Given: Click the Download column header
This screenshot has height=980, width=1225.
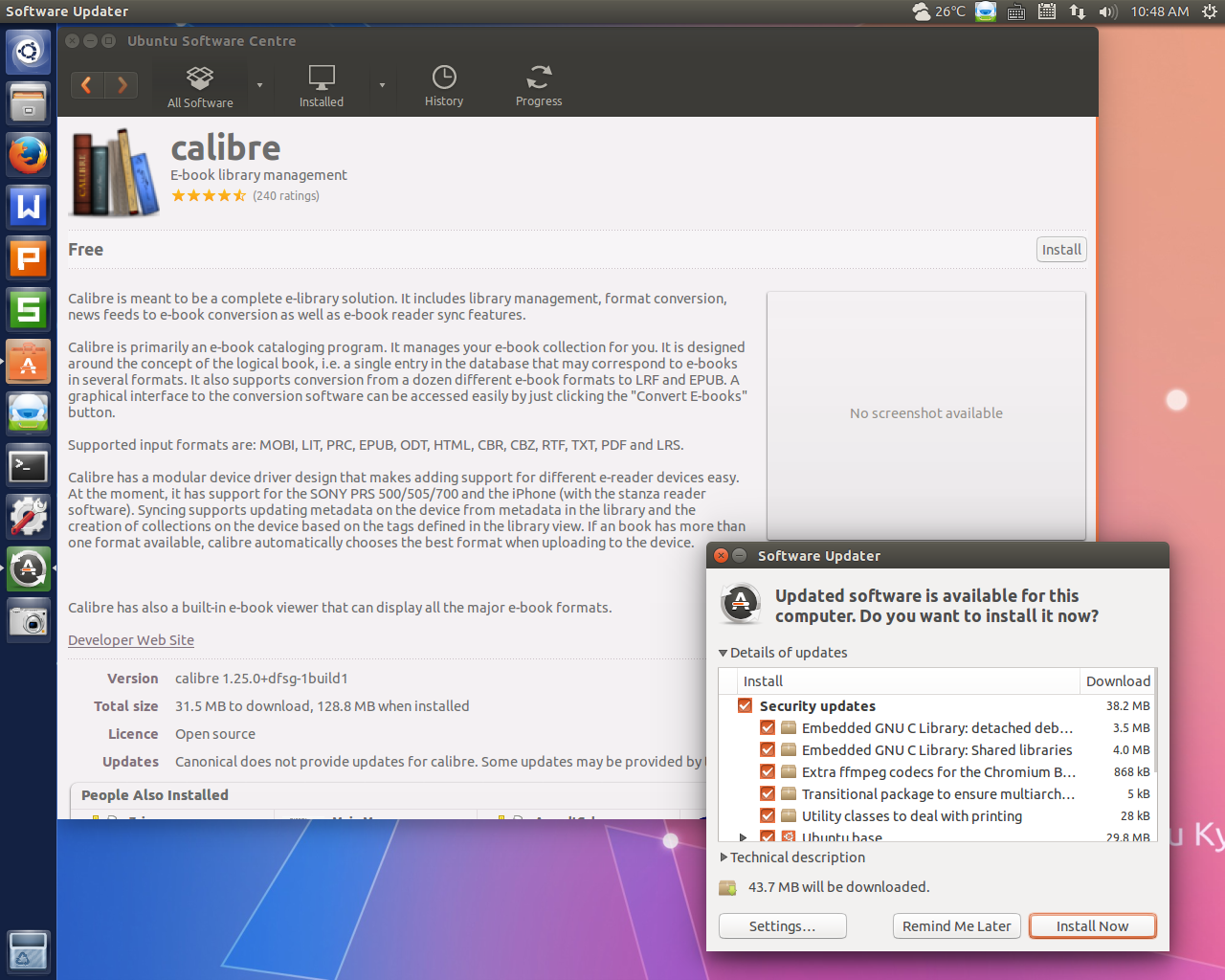Looking at the screenshot, I should [1118, 680].
